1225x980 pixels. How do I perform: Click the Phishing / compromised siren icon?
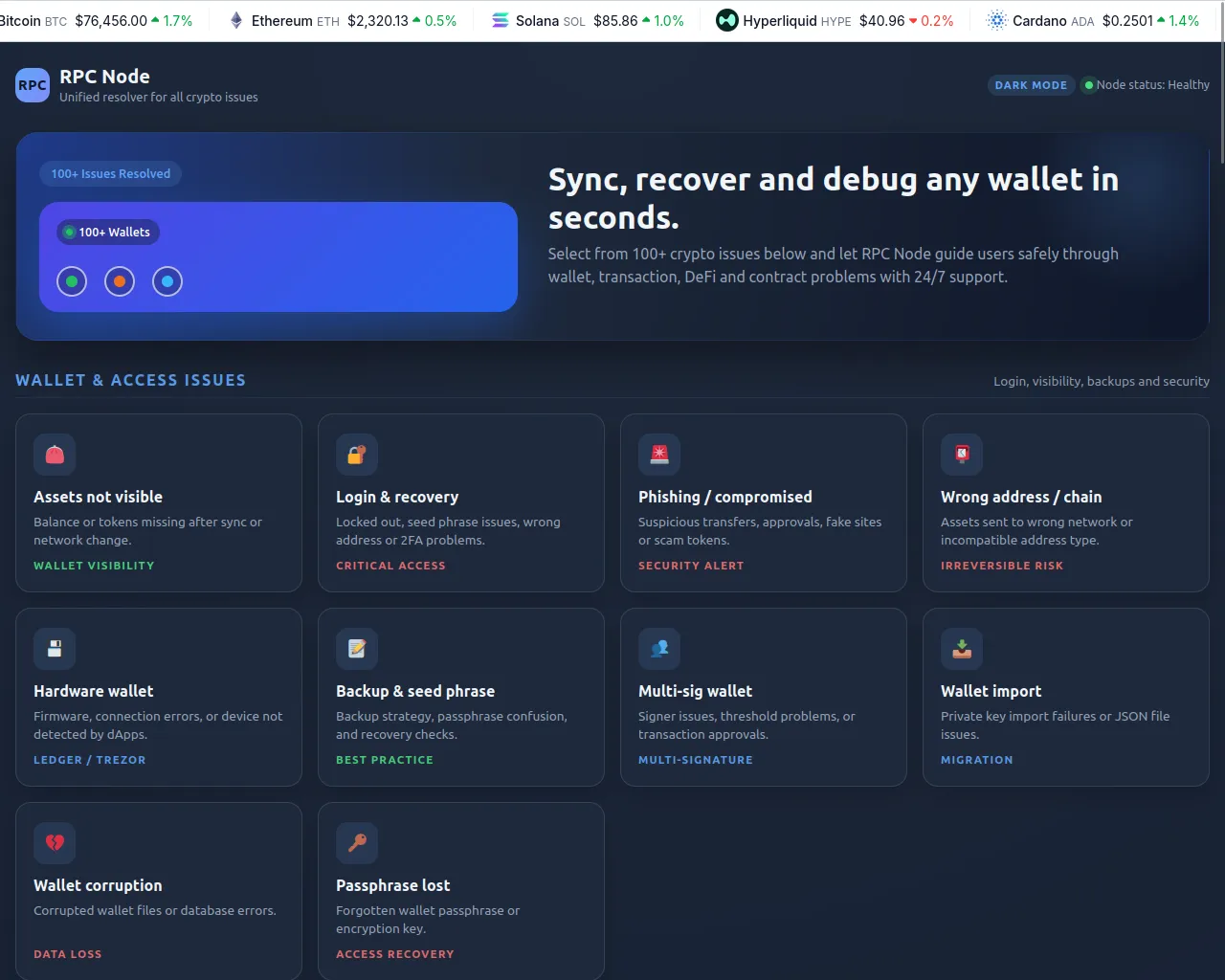pyautogui.click(x=659, y=455)
